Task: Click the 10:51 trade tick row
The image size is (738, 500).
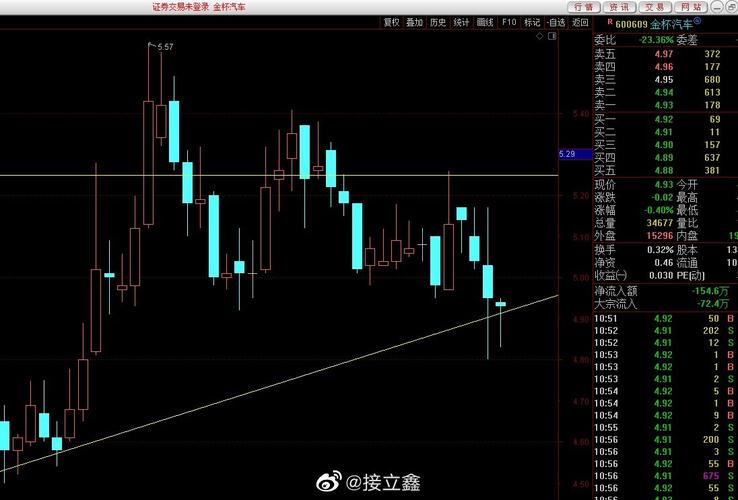Action: [x=666, y=319]
